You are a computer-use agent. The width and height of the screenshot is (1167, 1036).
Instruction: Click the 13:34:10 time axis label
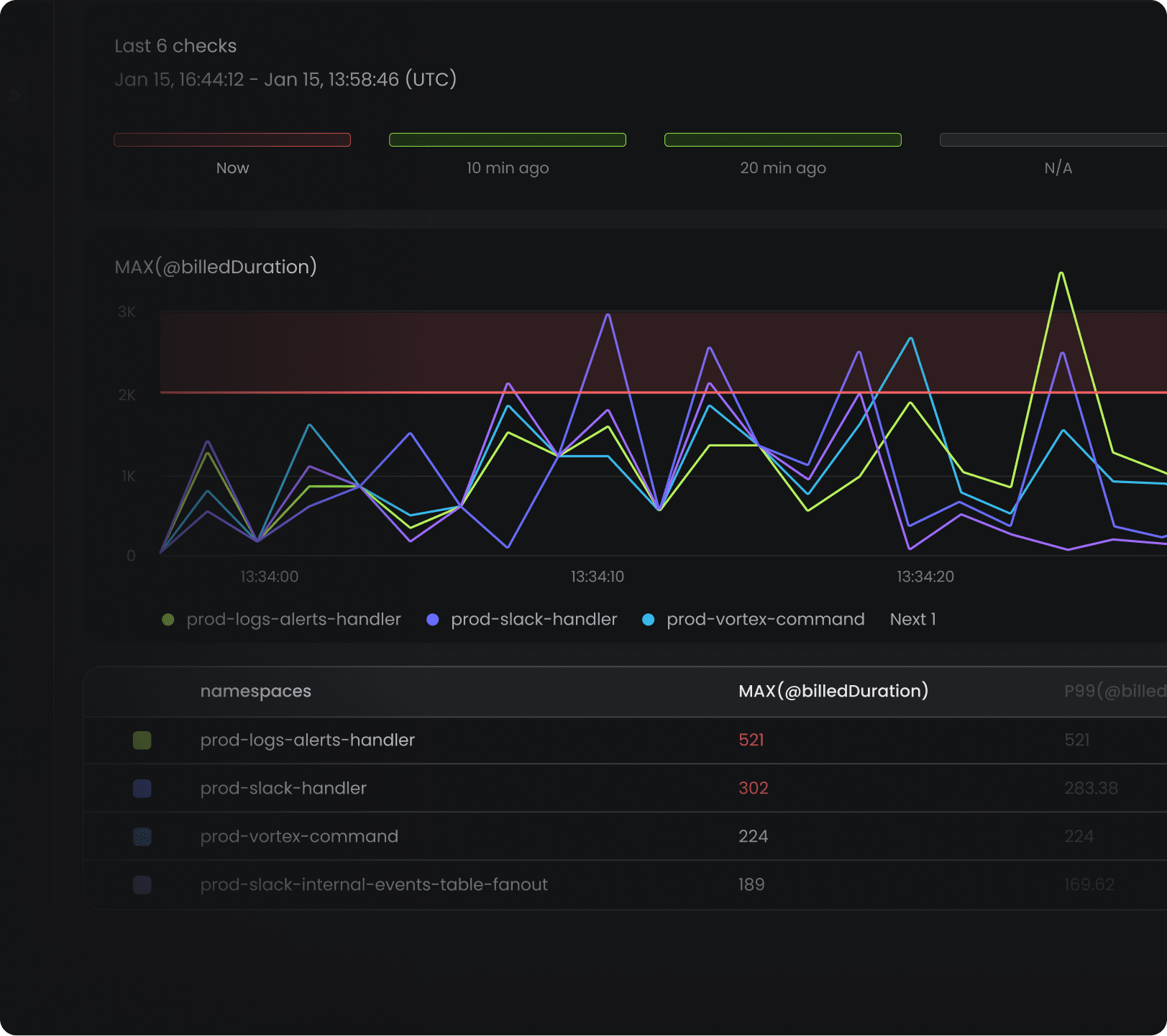[597, 577]
